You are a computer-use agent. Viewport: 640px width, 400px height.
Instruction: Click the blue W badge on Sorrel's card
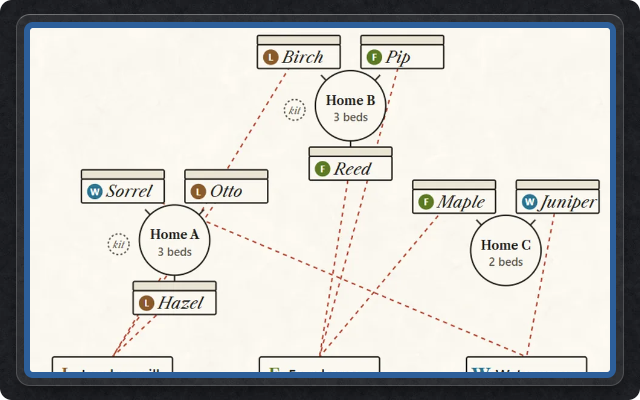[x=94, y=191]
